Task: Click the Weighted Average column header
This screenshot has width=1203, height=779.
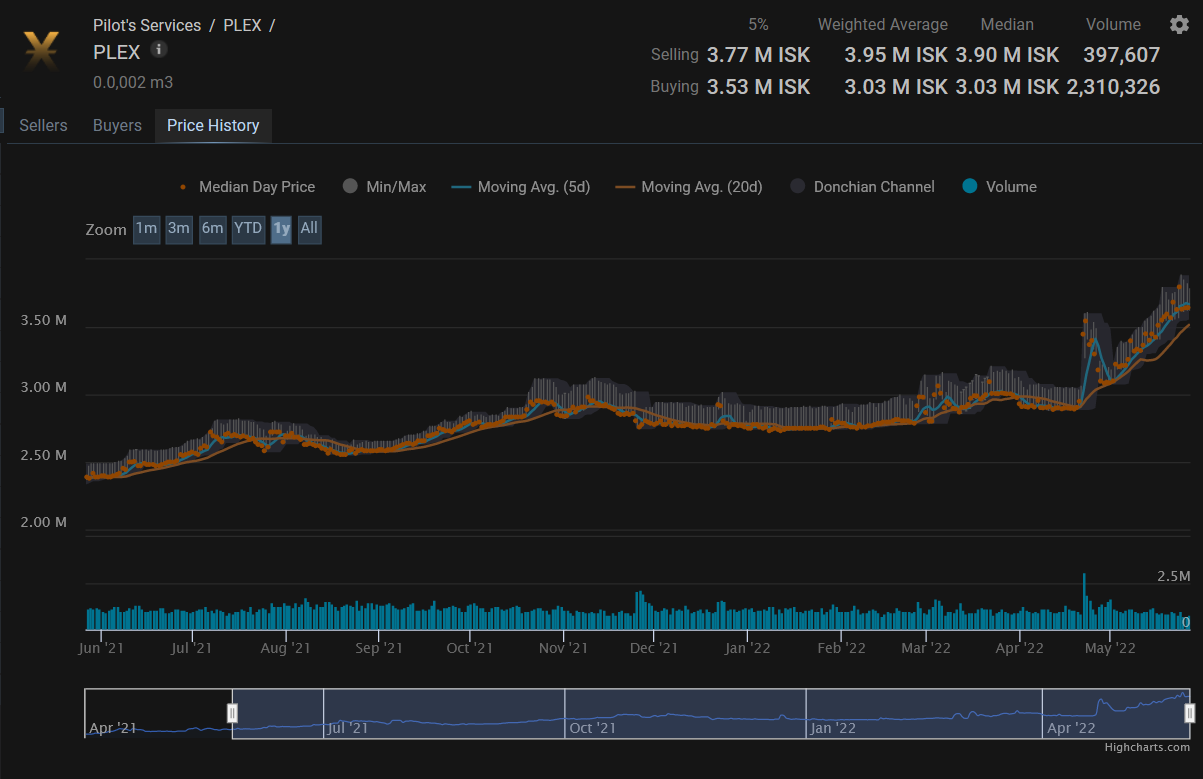Action: point(883,24)
